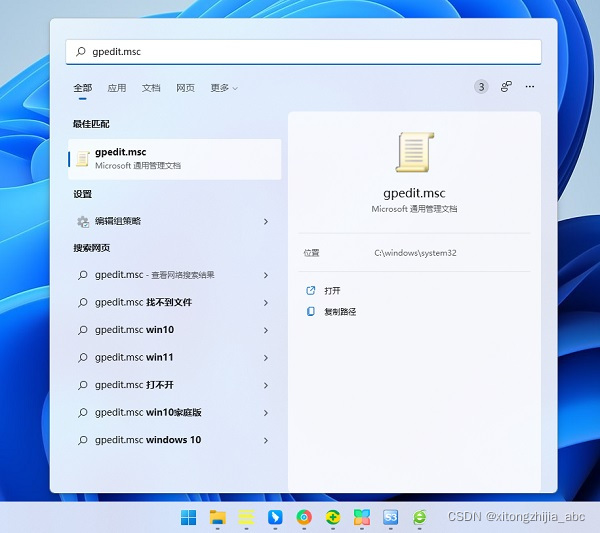Image resolution: width=600 pixels, height=533 pixels.
Task: Click the gear icon next to 编辑组策略
Action: pyautogui.click(x=83, y=222)
